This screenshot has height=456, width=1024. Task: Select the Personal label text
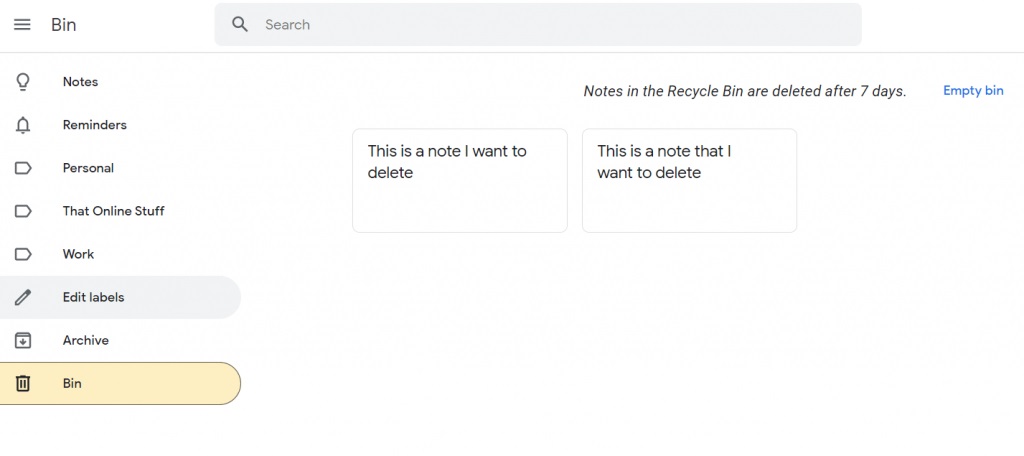88,168
